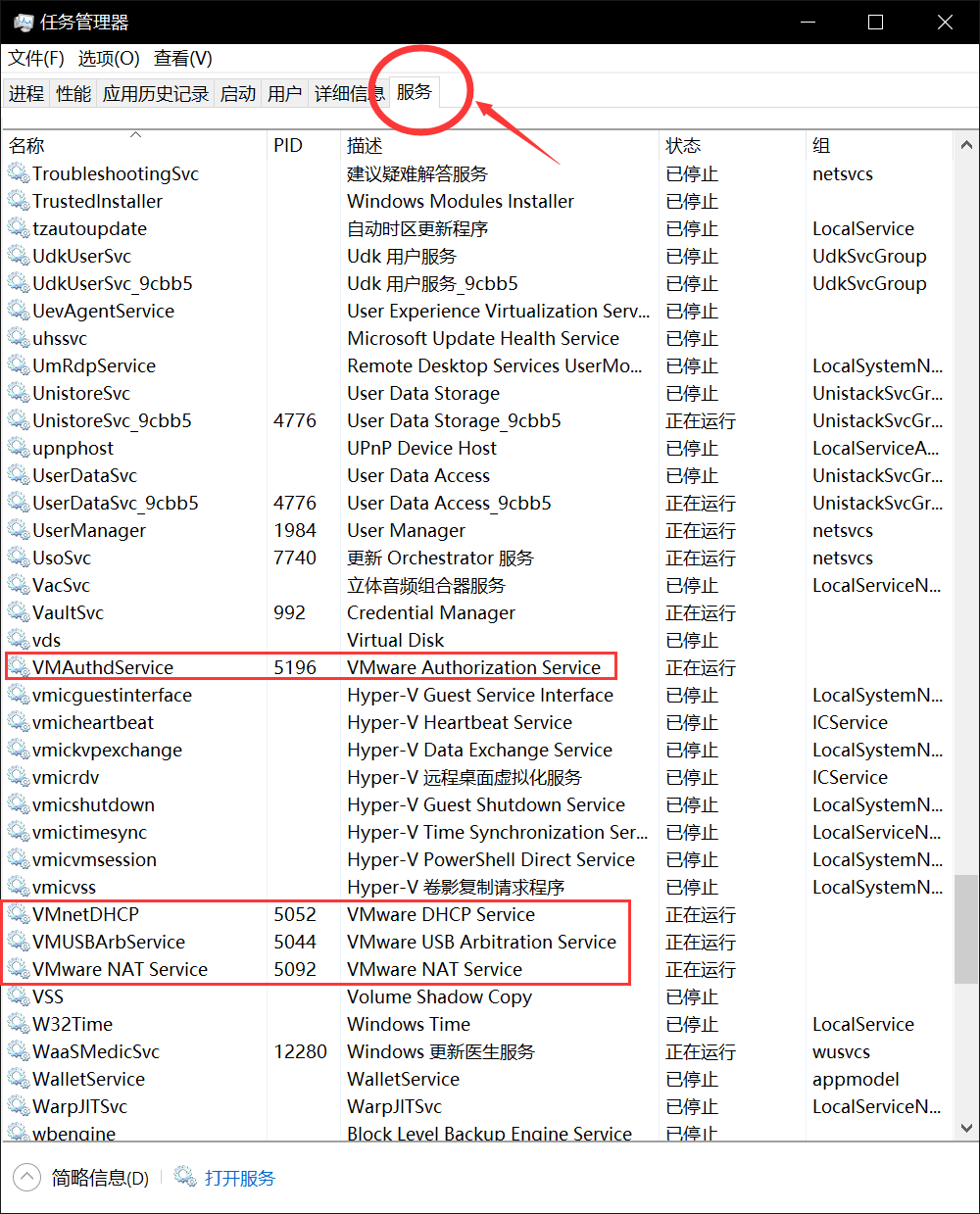This screenshot has height=1214, width=980.
Task: Select the WaaSMedicSvc service row
Action: (x=477, y=1051)
